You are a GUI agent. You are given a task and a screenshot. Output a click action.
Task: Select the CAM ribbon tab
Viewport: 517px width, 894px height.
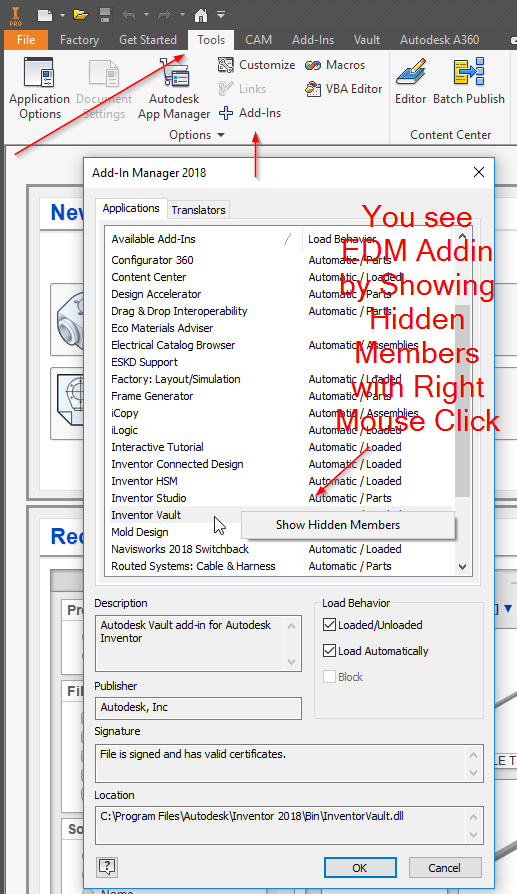tap(258, 40)
